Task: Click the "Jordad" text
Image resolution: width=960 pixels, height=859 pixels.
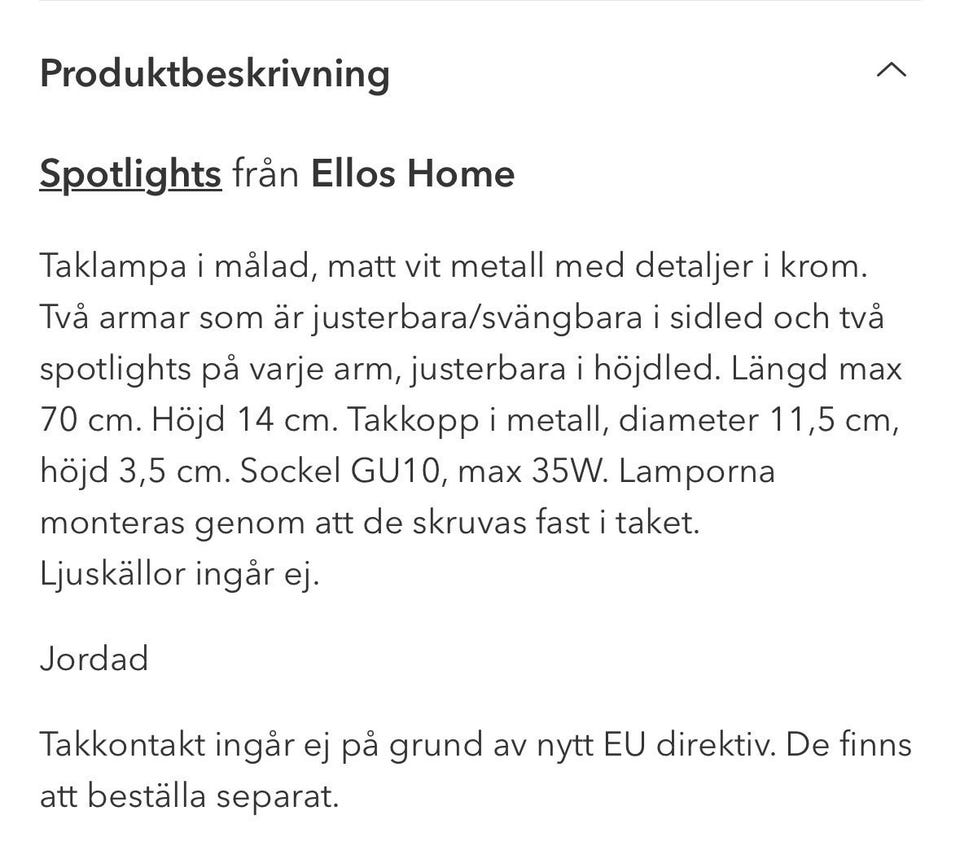Action: (x=94, y=658)
